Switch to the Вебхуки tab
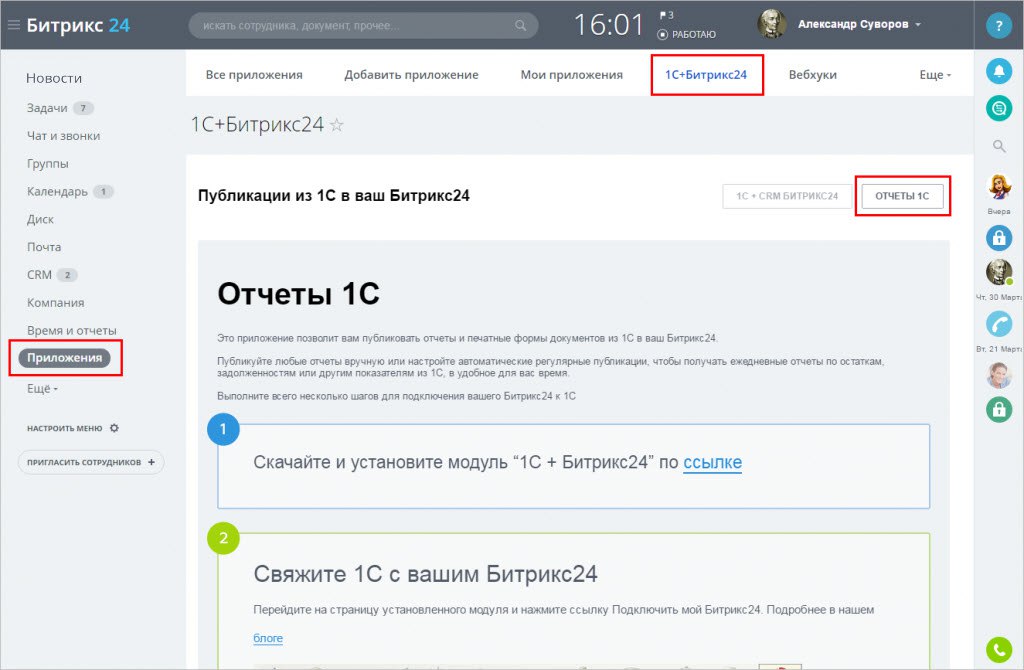1024x670 pixels. 812,74
